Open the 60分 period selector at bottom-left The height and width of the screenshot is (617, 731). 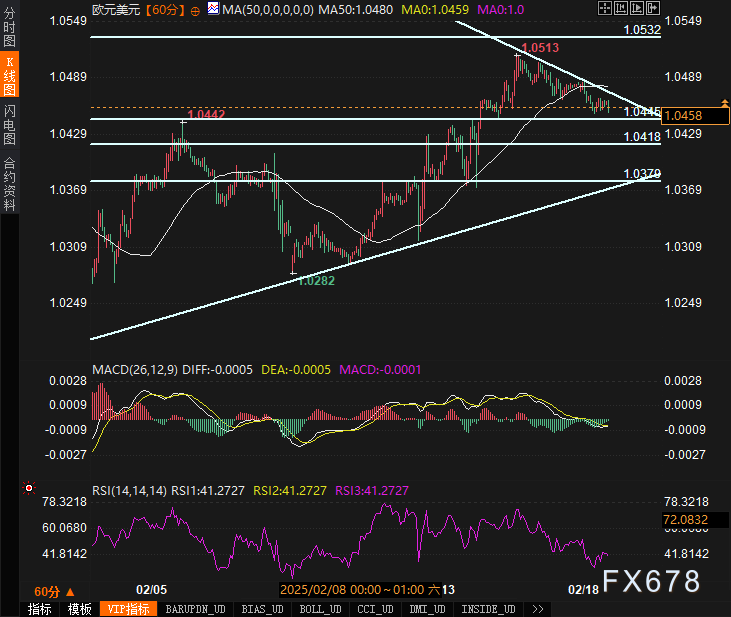coord(47,591)
